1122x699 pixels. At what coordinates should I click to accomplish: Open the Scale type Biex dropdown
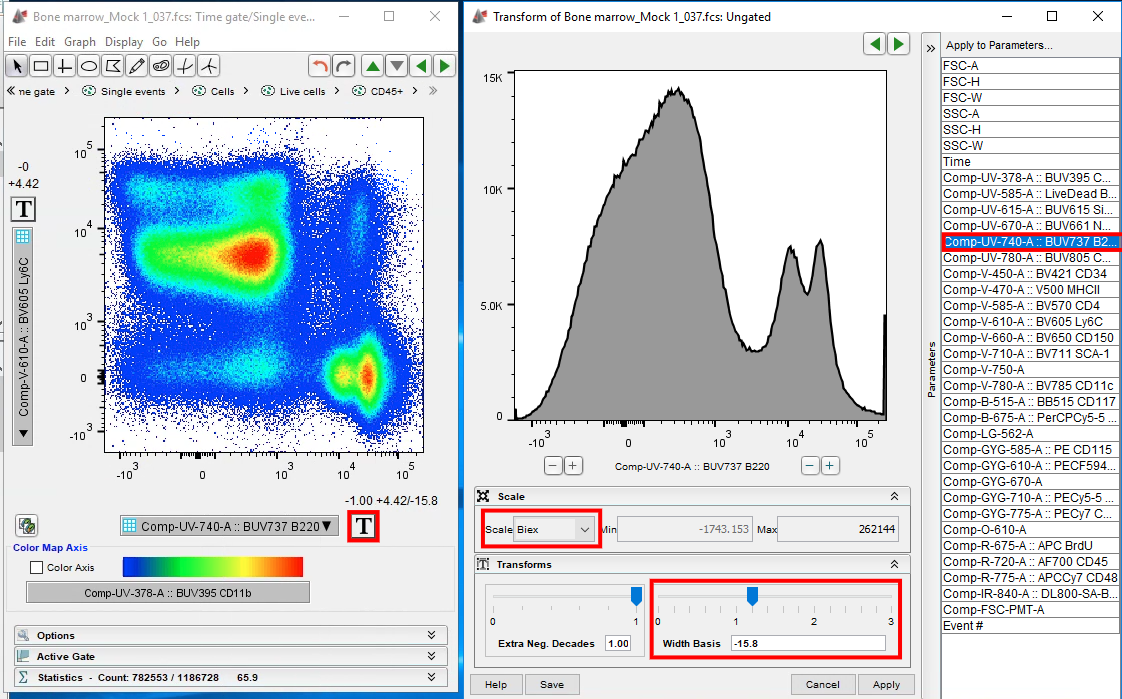(x=554, y=529)
